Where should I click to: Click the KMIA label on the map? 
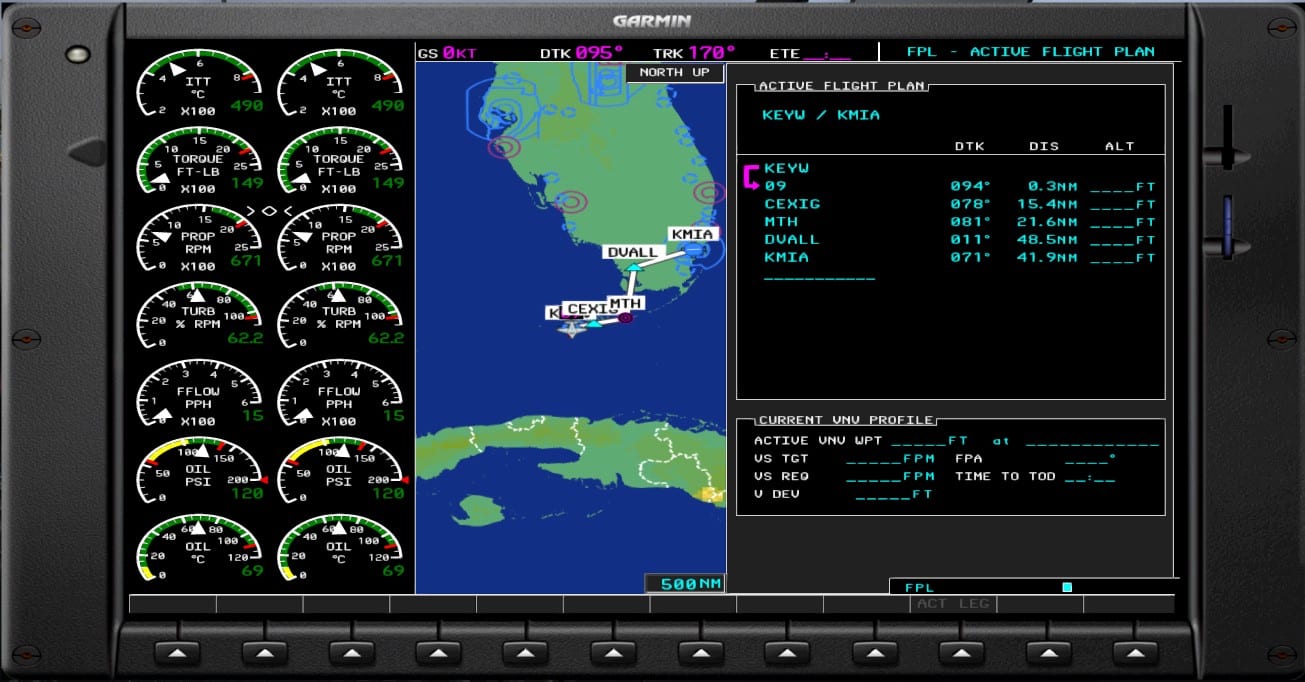(692, 234)
